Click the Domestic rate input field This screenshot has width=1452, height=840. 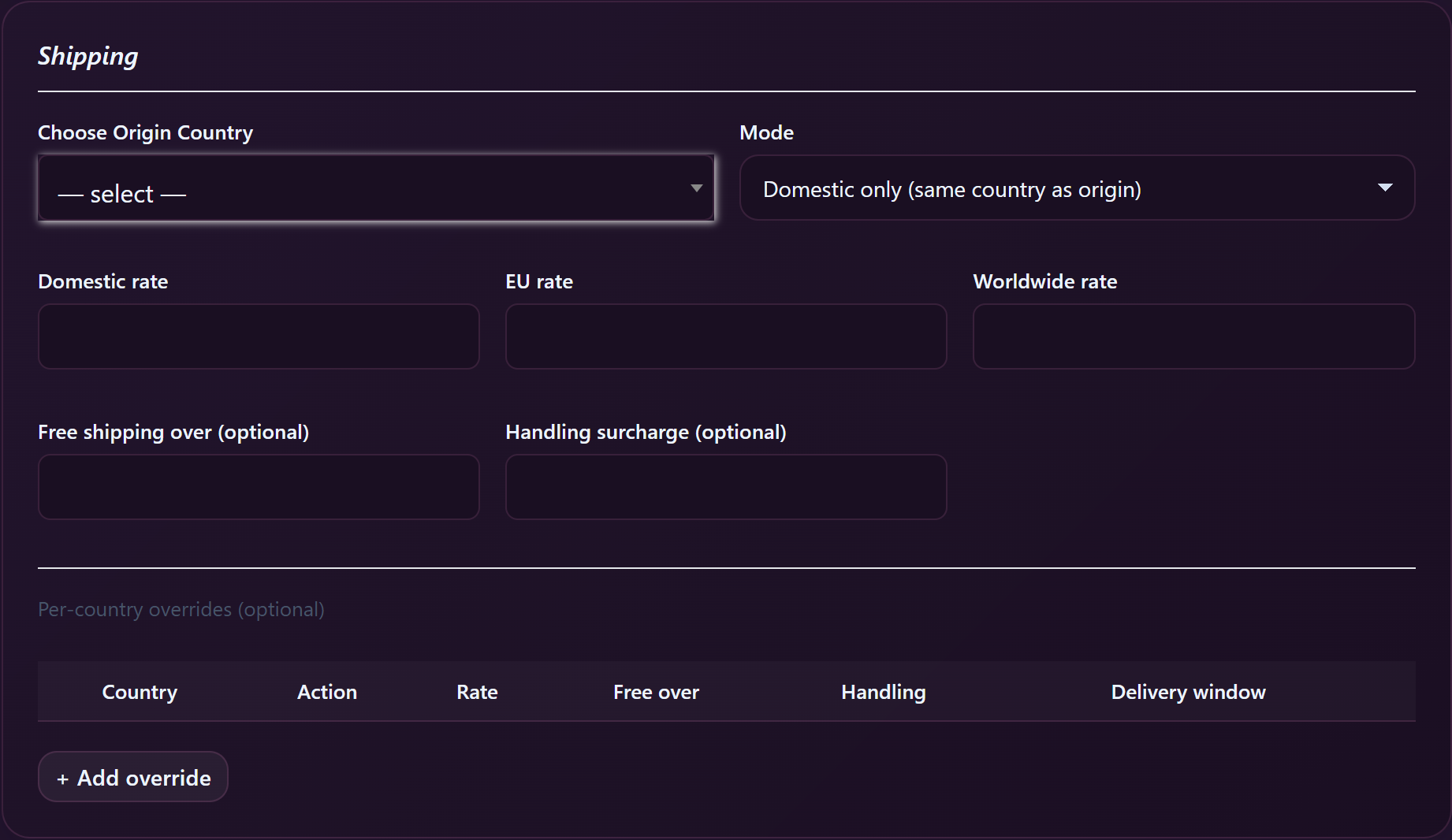(259, 336)
